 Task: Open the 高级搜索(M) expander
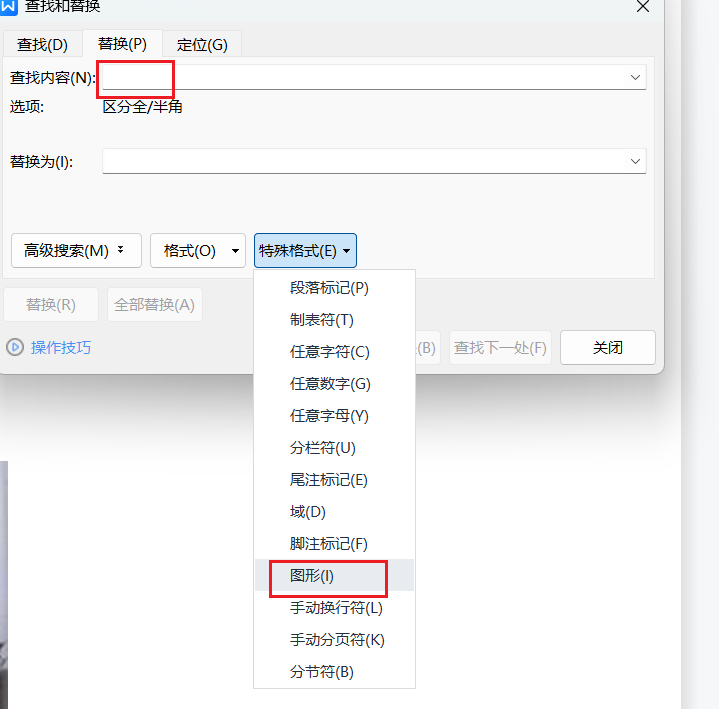point(74,251)
